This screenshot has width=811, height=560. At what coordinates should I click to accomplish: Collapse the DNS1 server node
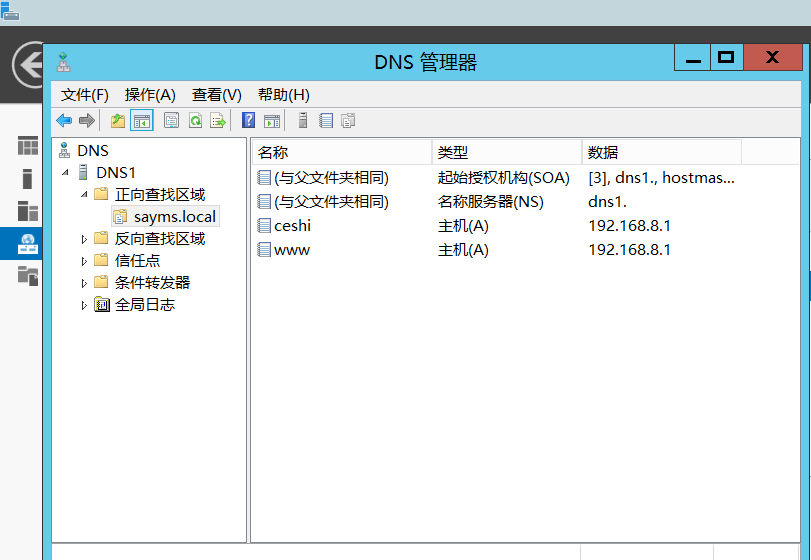(65, 172)
